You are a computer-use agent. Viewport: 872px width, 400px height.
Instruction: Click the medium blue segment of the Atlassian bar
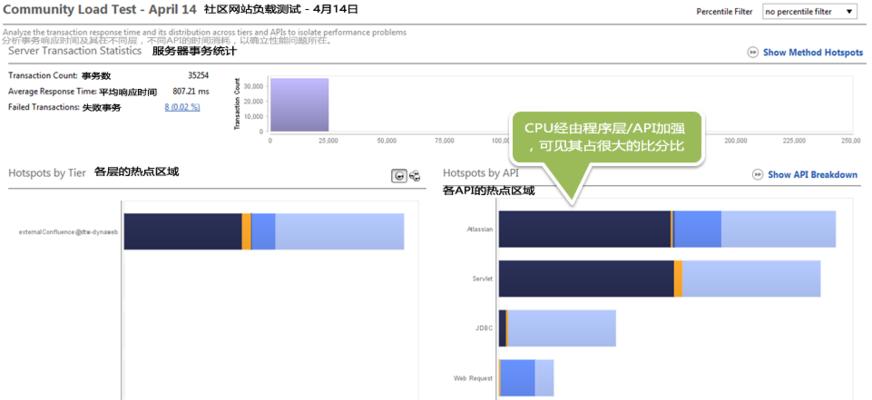[697, 229]
